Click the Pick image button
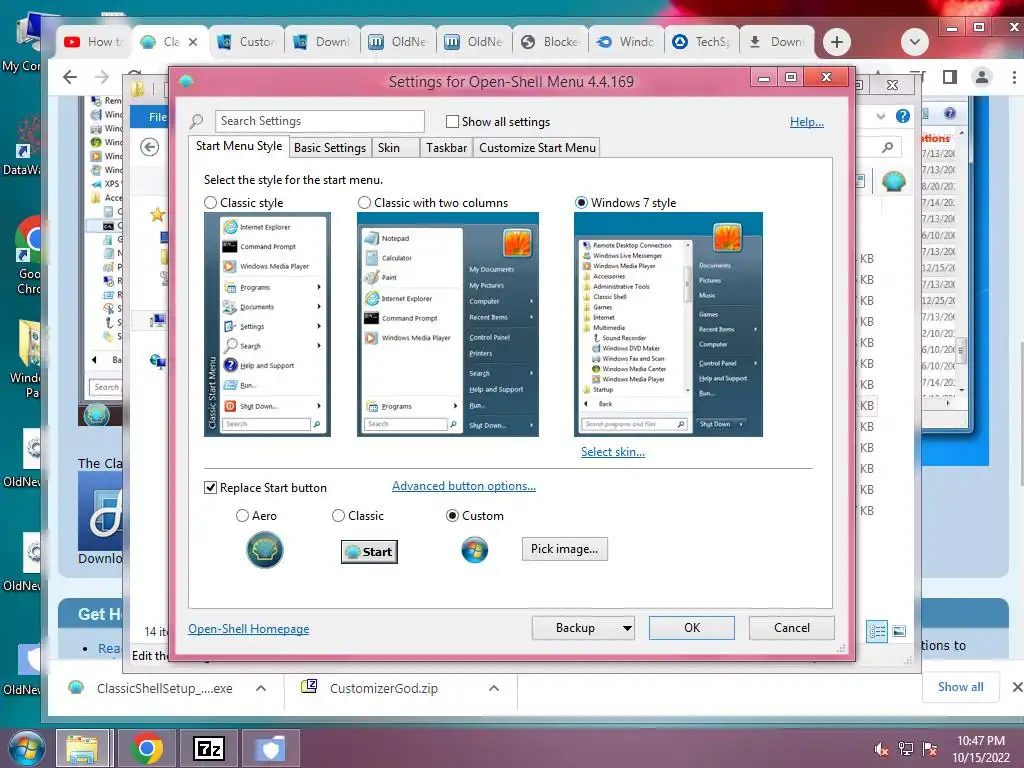 pyautogui.click(x=564, y=549)
